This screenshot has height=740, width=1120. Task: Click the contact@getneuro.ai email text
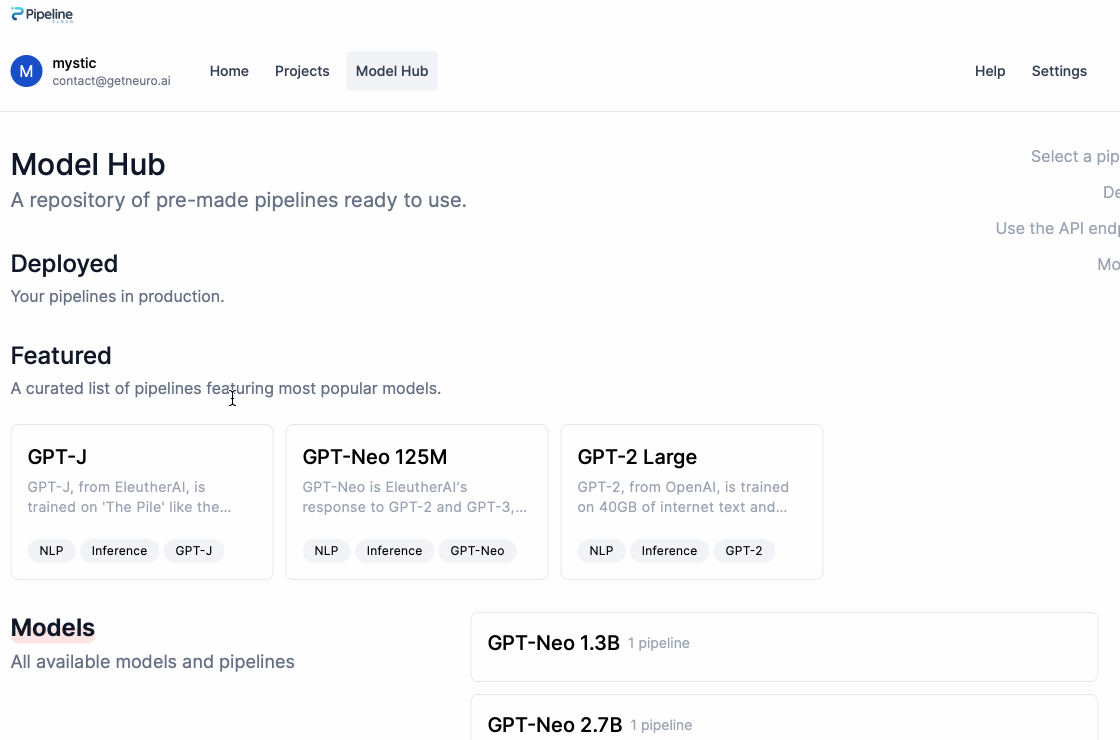tap(111, 81)
